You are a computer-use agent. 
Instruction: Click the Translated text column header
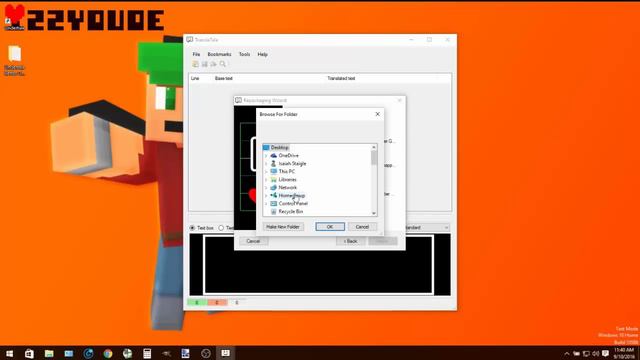(341, 78)
